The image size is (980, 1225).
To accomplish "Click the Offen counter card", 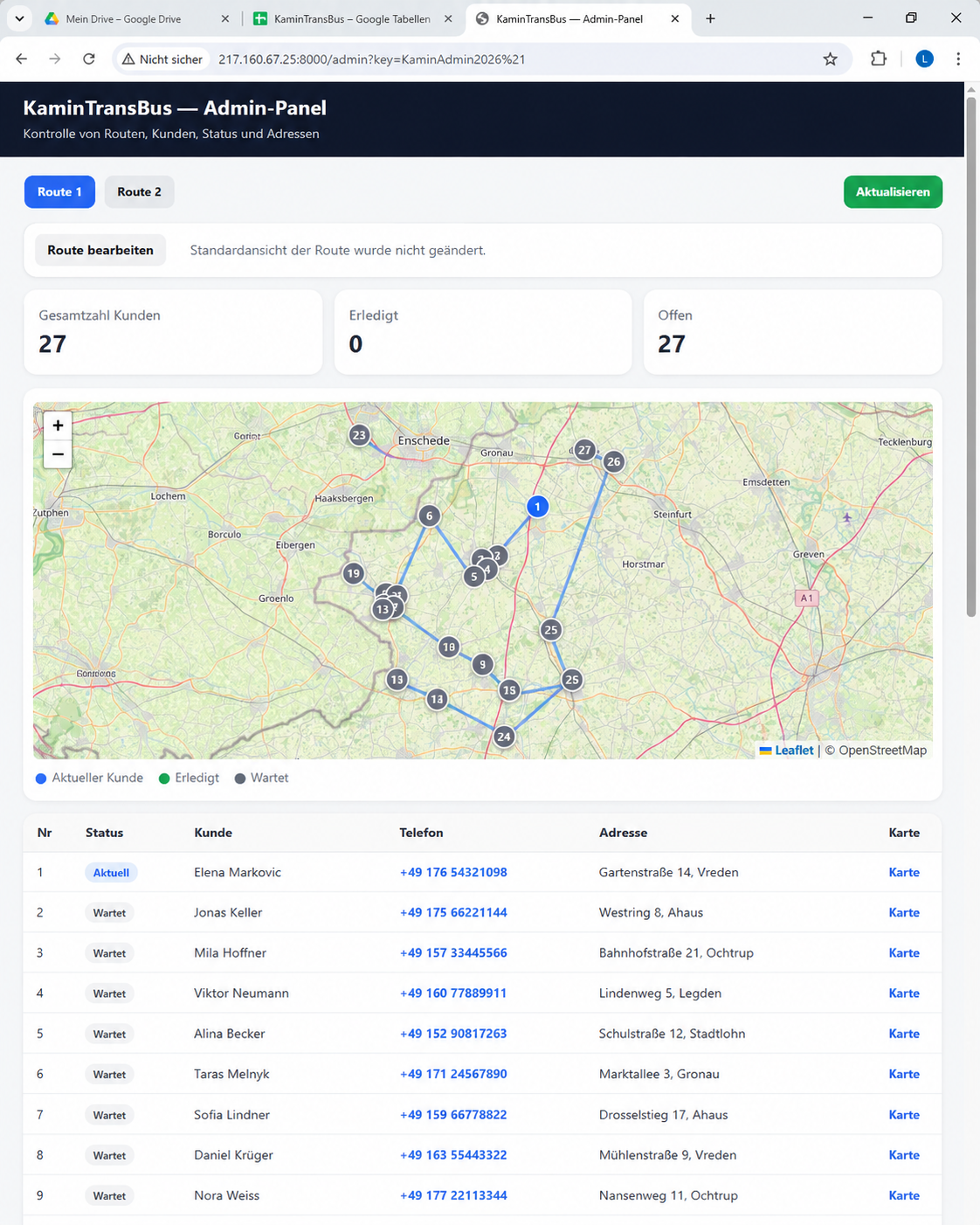I will coord(793,332).
